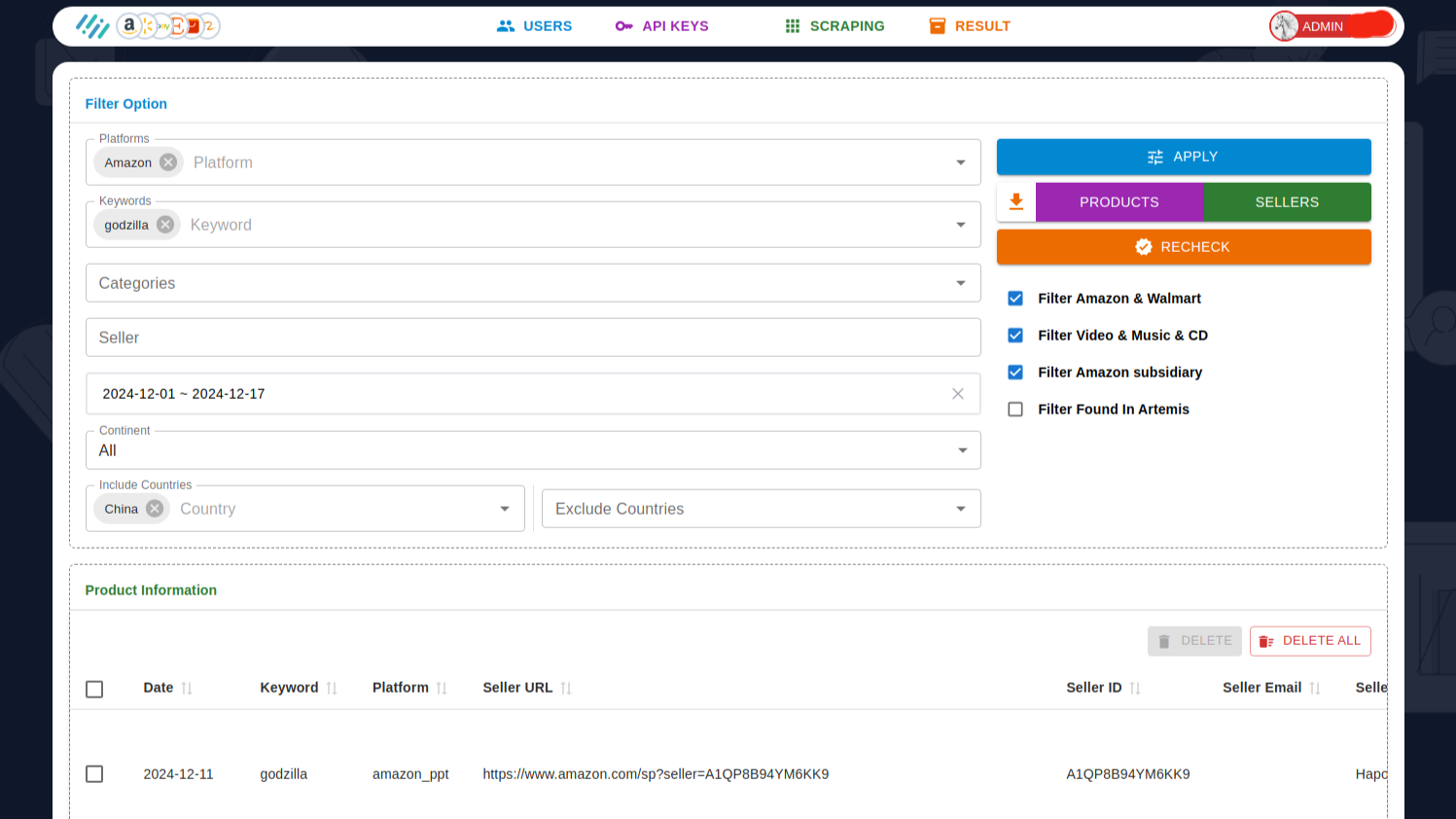Click the Amazon seller URL cell
Viewport: 1456px width, 819px height.
point(656,774)
